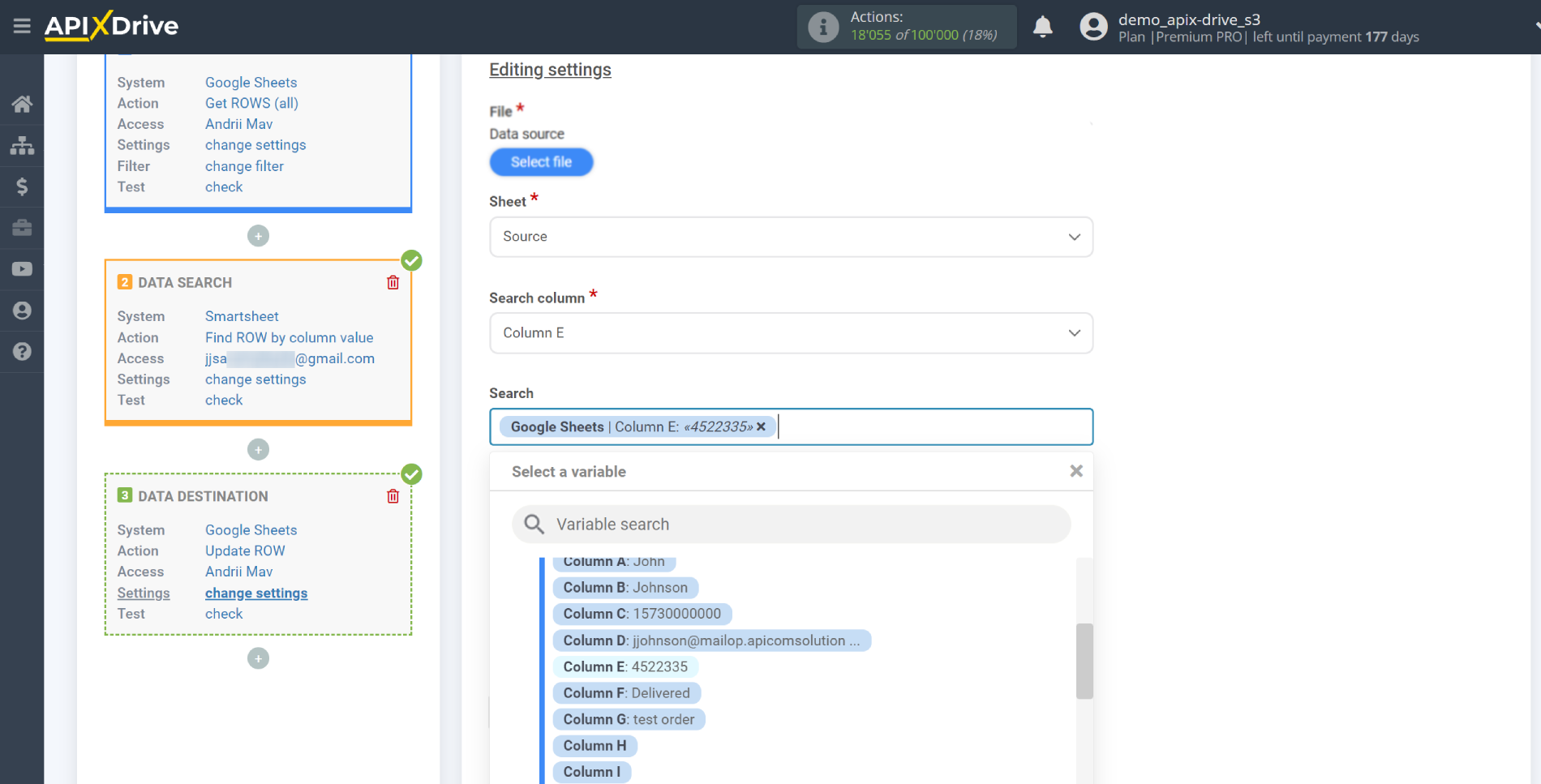Select variable Column C: 15730000000
1541x784 pixels.
pyautogui.click(x=642, y=614)
